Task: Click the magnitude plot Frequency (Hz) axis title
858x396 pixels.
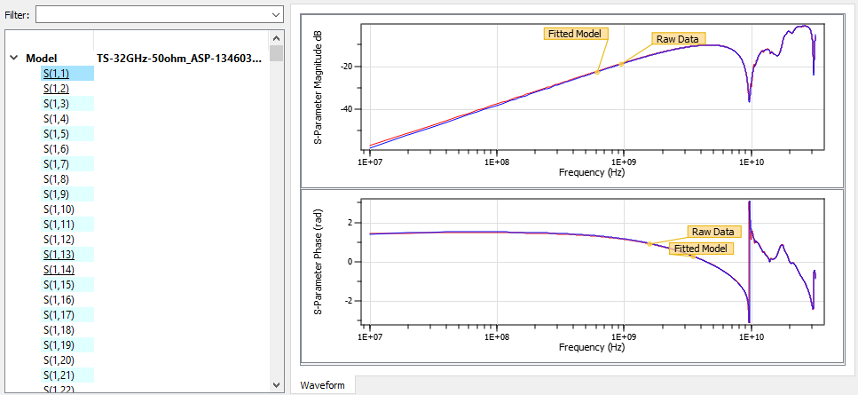Action: pyautogui.click(x=592, y=172)
